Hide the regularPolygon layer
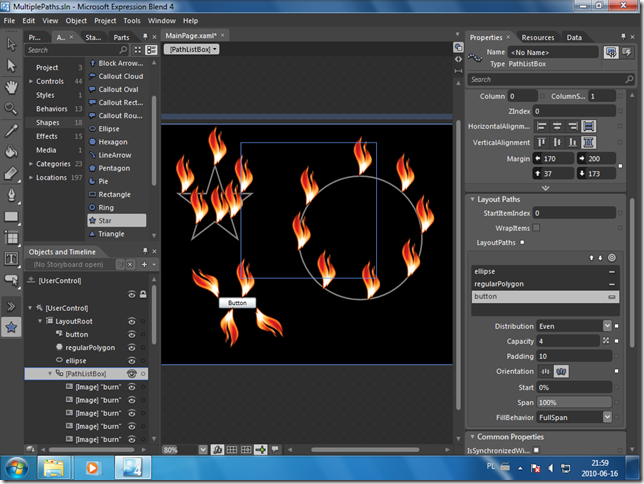644x484 pixels. (131, 348)
